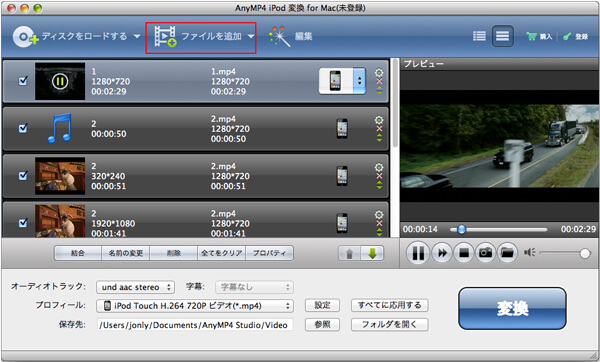Adjust the preview volume slider
Viewport: 600px width, 362px height.
click(564, 253)
